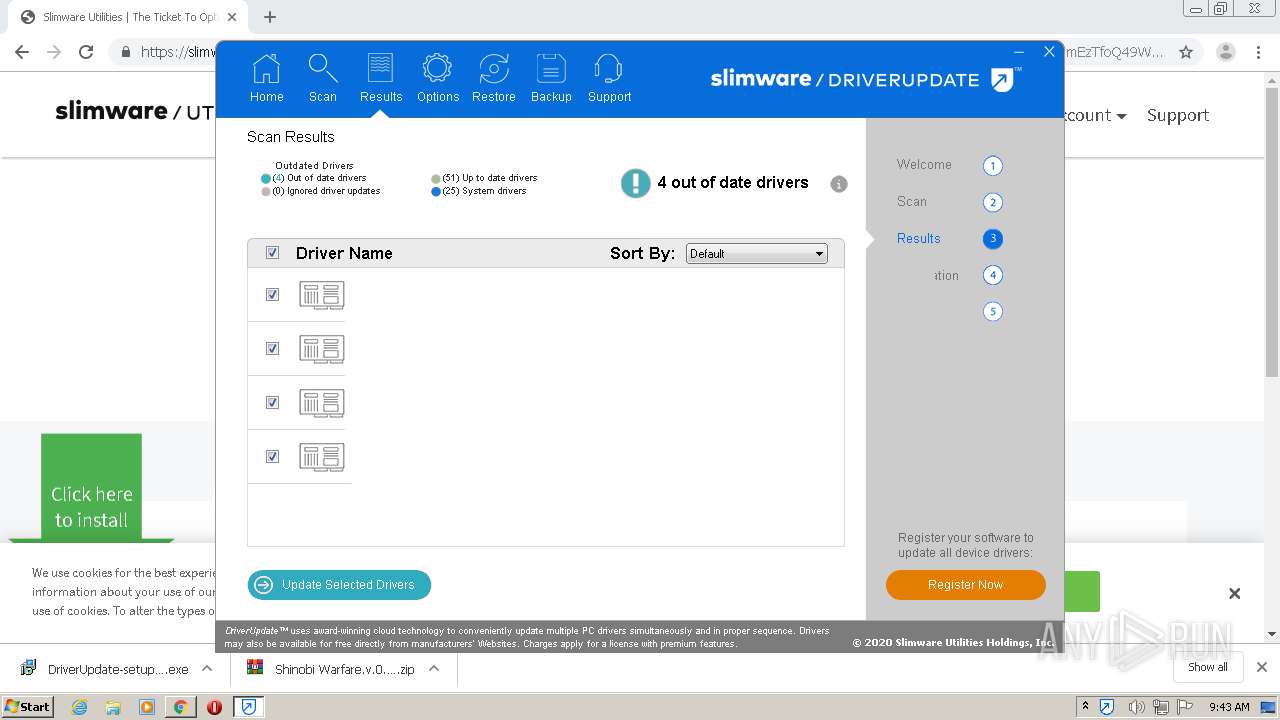Select wizard step 3 Results

pos(992,239)
